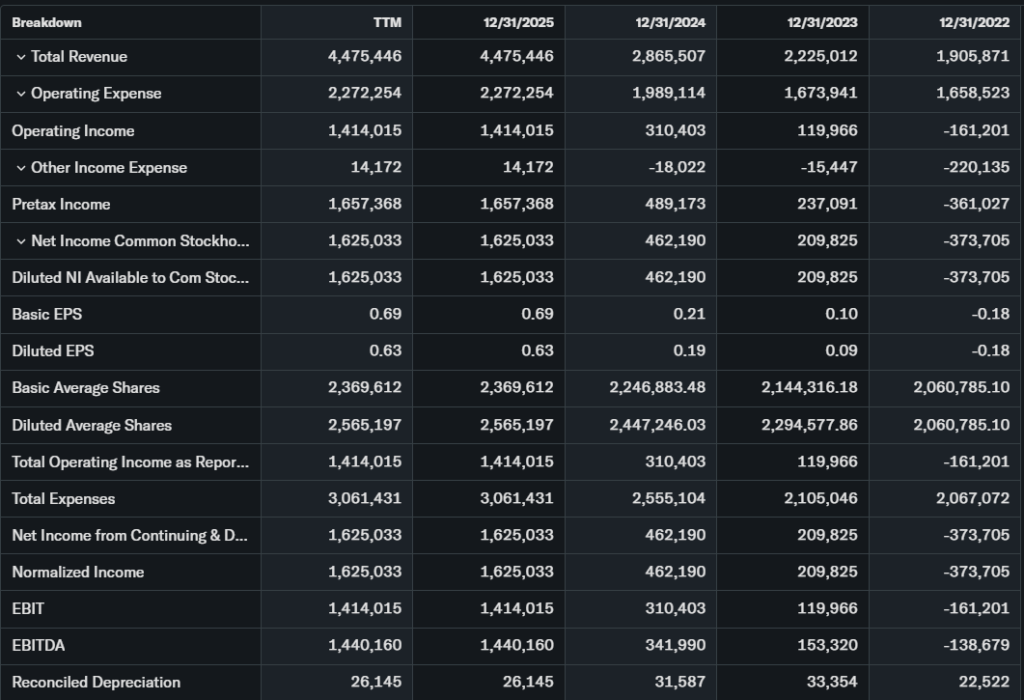
Task: Click the Breakdown header label
Action: [x=47, y=22]
